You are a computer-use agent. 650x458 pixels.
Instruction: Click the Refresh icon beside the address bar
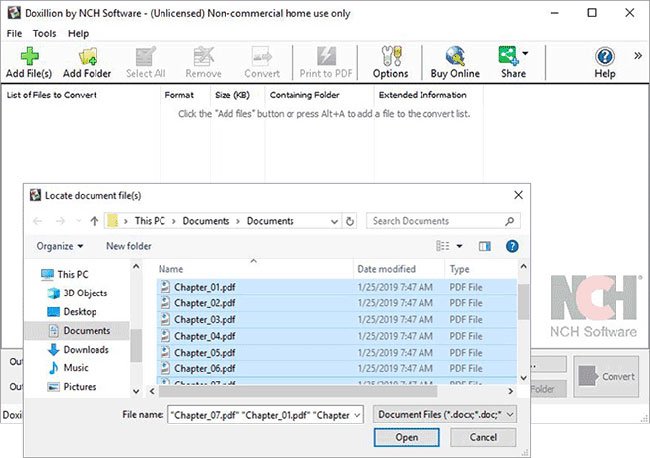tap(350, 221)
